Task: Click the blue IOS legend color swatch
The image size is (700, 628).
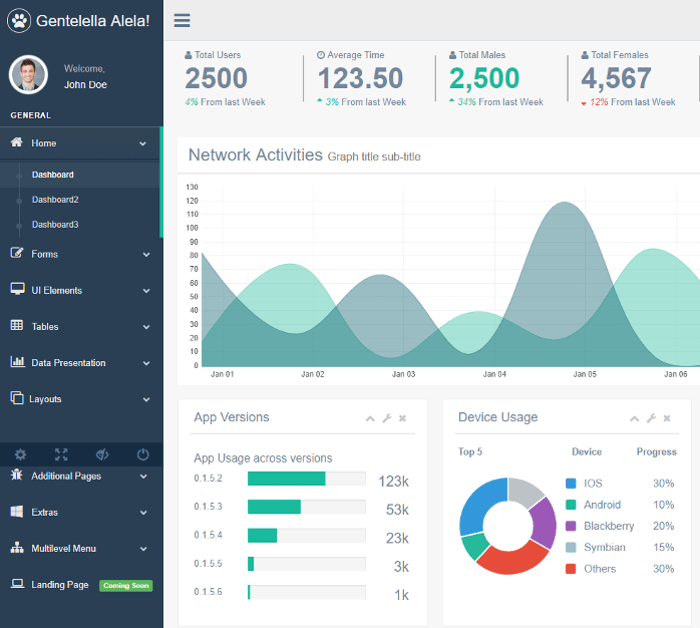Action: [x=571, y=483]
